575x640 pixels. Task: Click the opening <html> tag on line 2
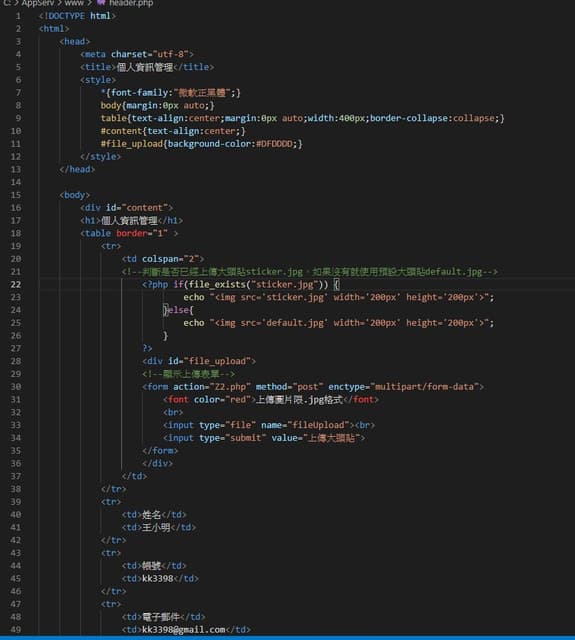click(54, 29)
